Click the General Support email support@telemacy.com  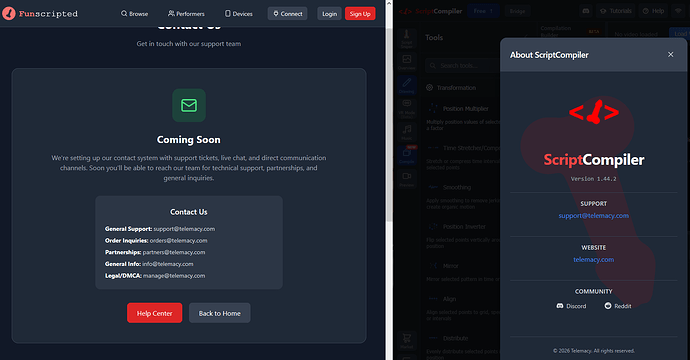pos(184,229)
